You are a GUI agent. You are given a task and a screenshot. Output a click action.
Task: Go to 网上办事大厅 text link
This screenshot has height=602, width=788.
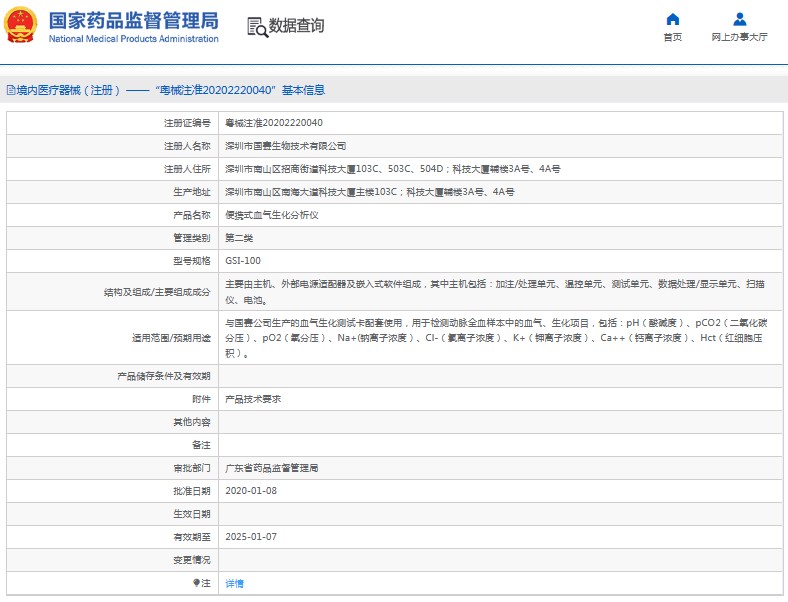pos(739,37)
